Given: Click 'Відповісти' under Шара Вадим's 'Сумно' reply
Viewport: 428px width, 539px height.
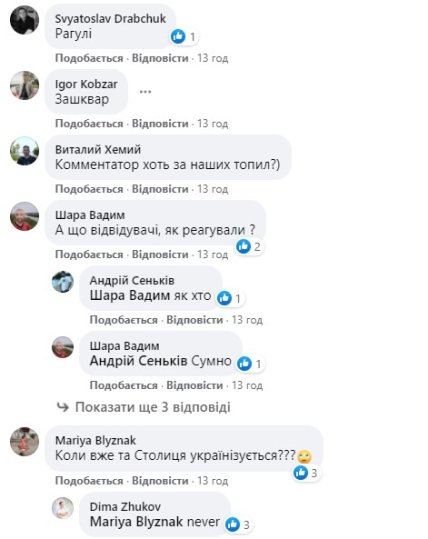Looking at the screenshot, I should pyautogui.click(x=195, y=385).
